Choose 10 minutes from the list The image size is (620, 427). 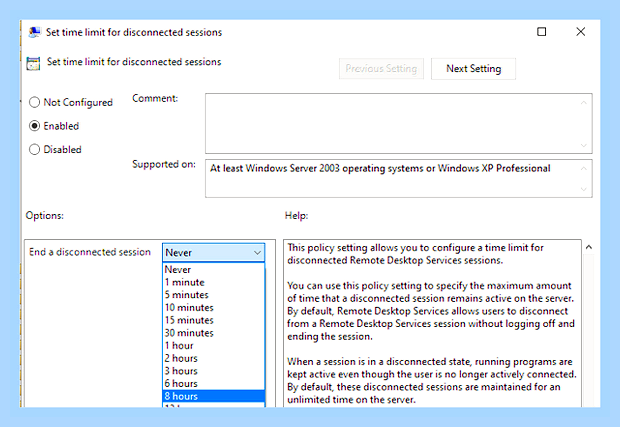[x=214, y=308]
